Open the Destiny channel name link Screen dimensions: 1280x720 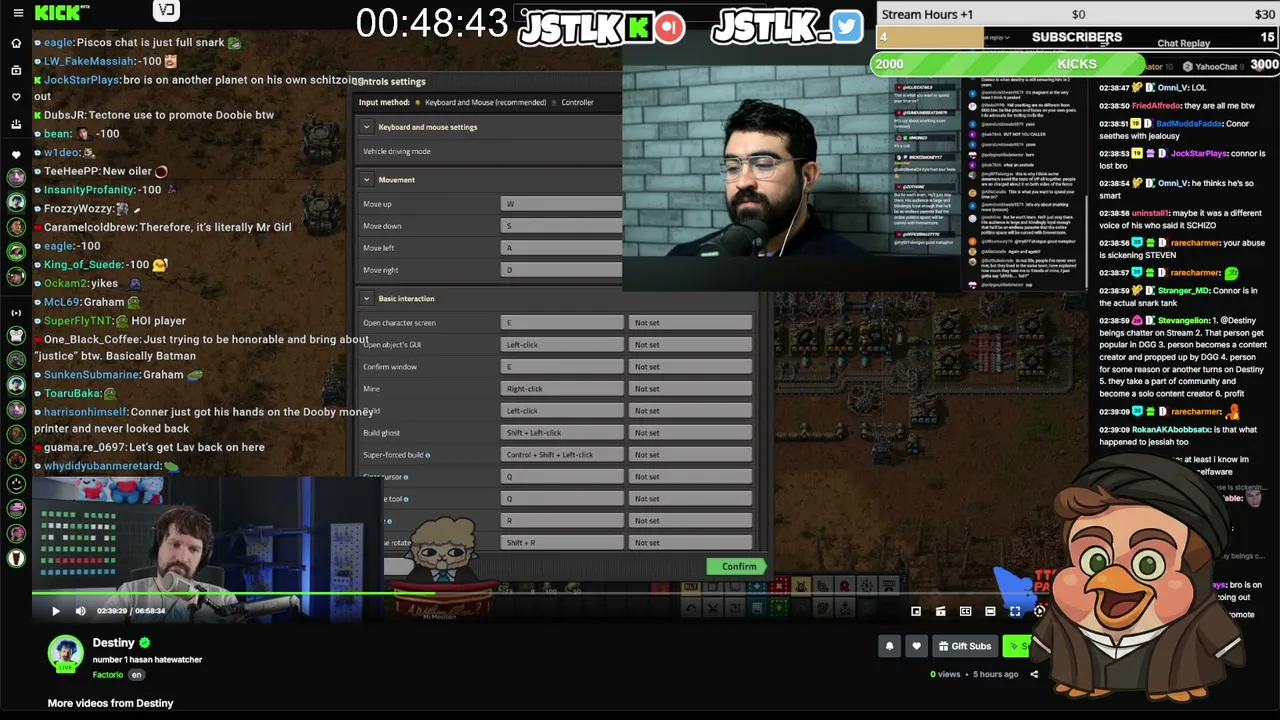pos(114,642)
